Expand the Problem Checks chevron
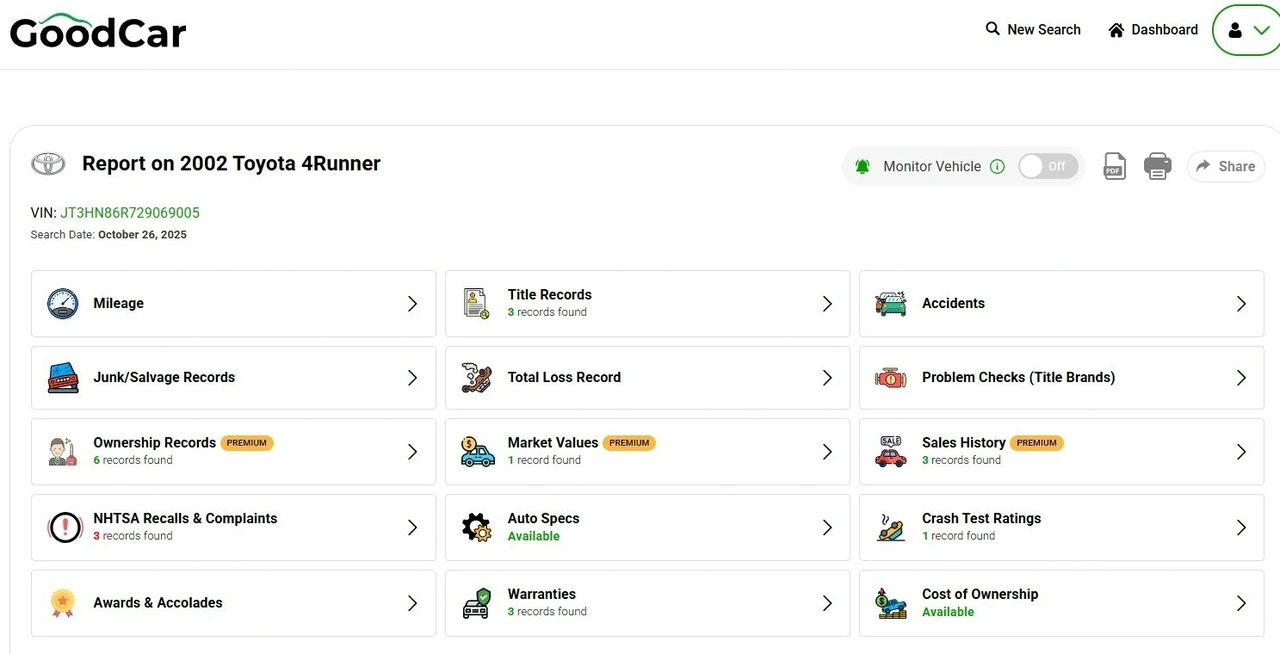The width and height of the screenshot is (1280, 654). (x=1241, y=378)
